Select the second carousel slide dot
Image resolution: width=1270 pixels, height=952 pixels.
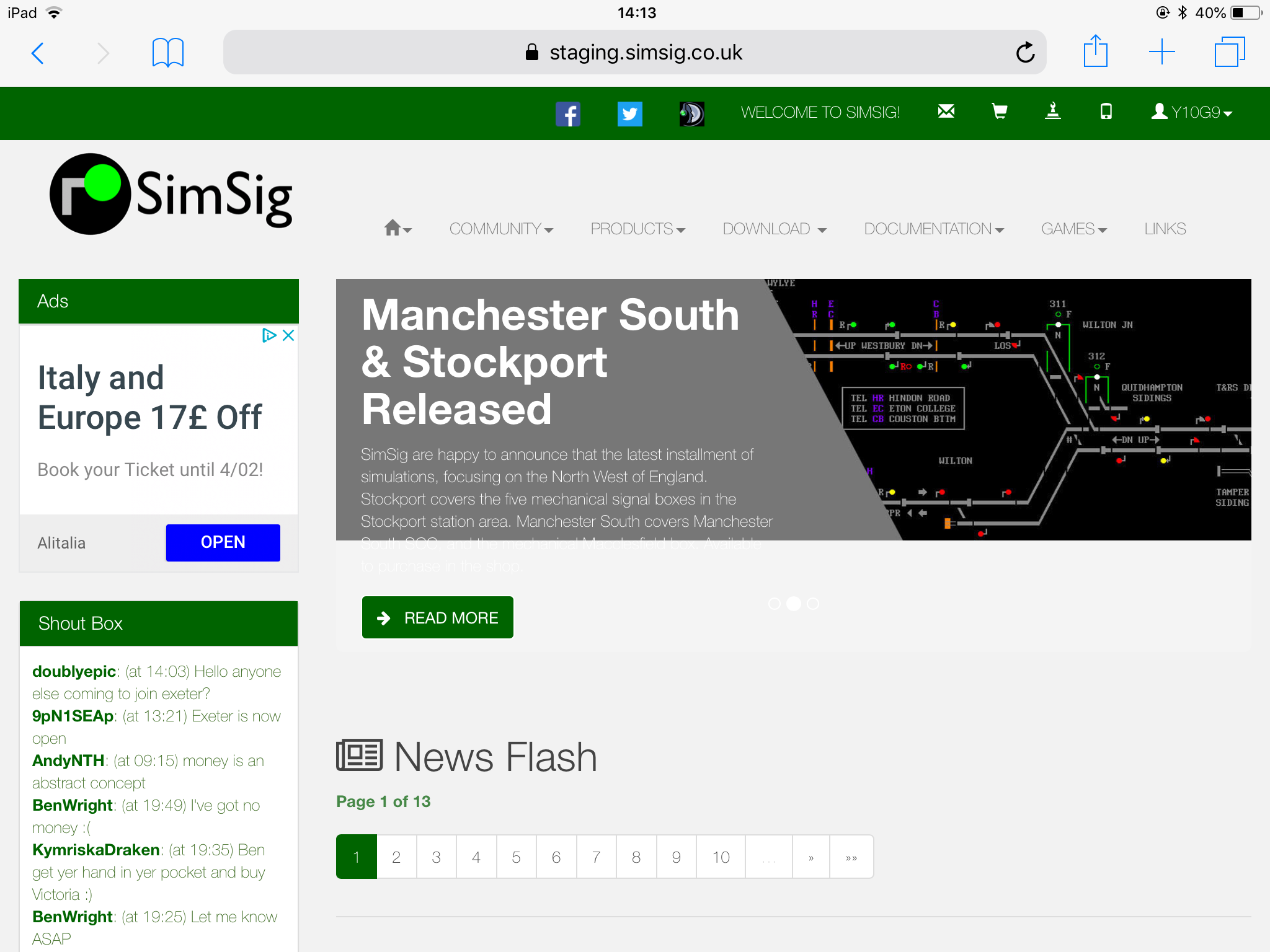click(x=794, y=604)
